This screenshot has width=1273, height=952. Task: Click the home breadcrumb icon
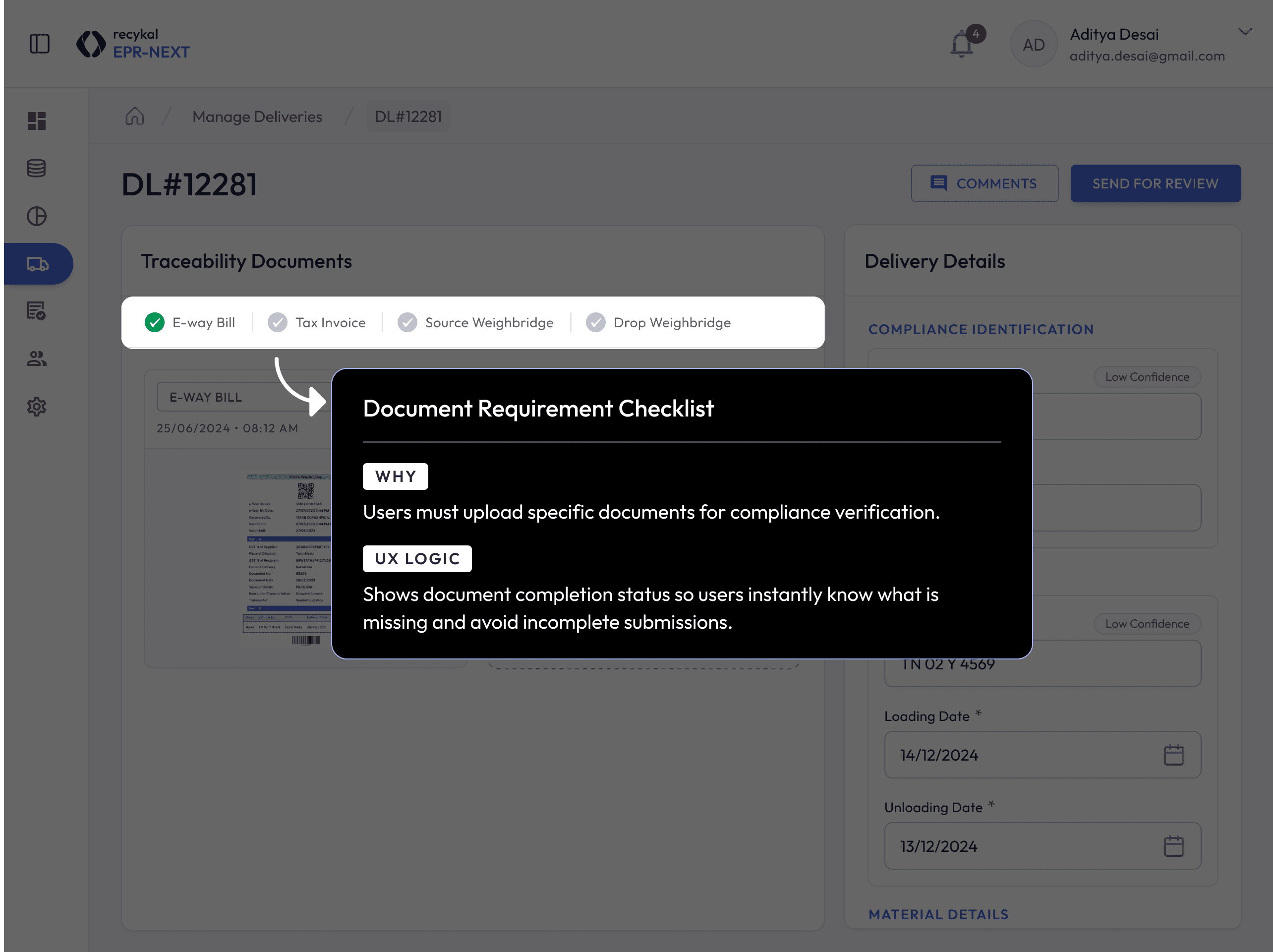[135, 116]
